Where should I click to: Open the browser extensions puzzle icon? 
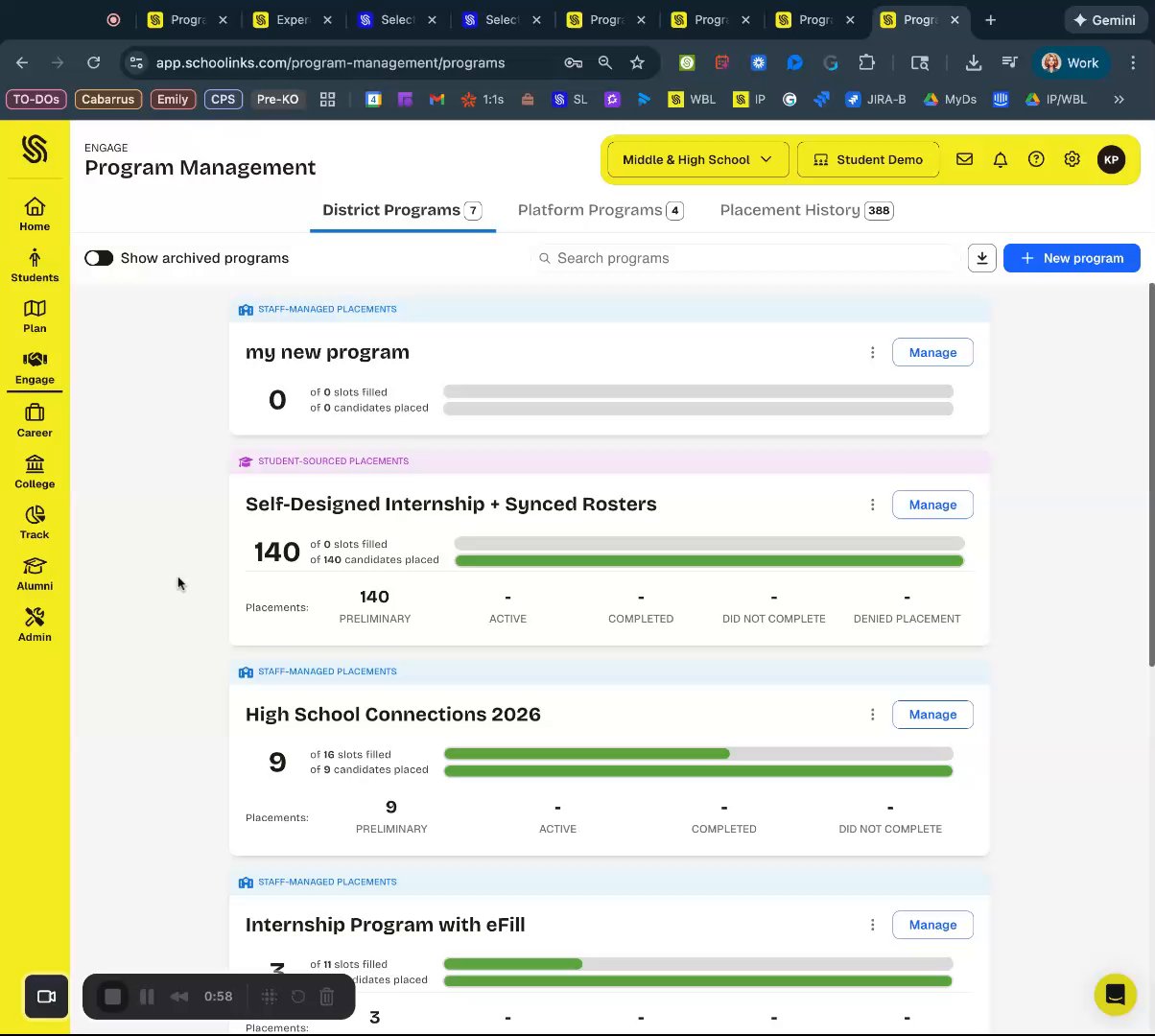click(866, 62)
